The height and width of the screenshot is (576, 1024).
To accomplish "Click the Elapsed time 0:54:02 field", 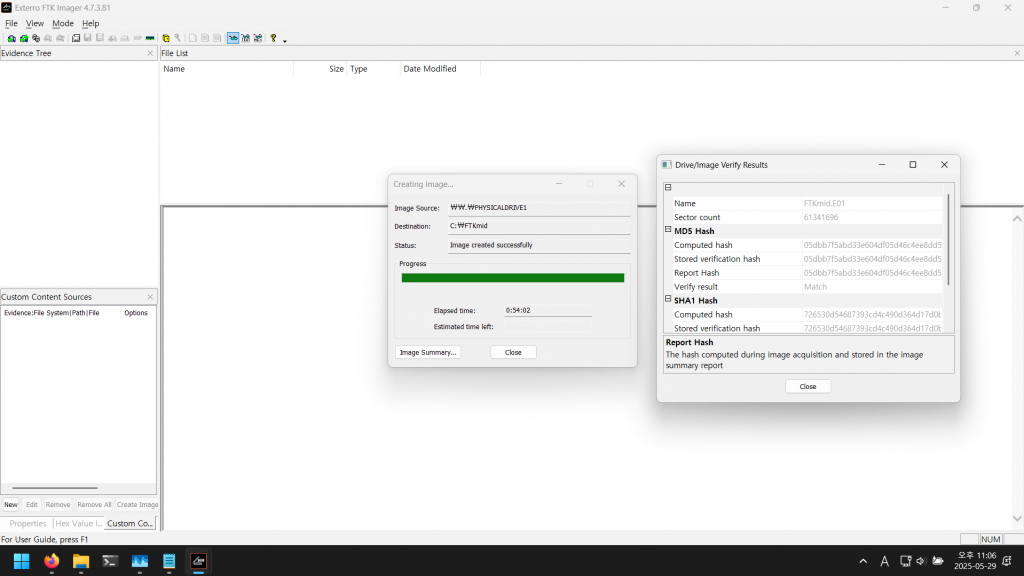I will coord(547,311).
